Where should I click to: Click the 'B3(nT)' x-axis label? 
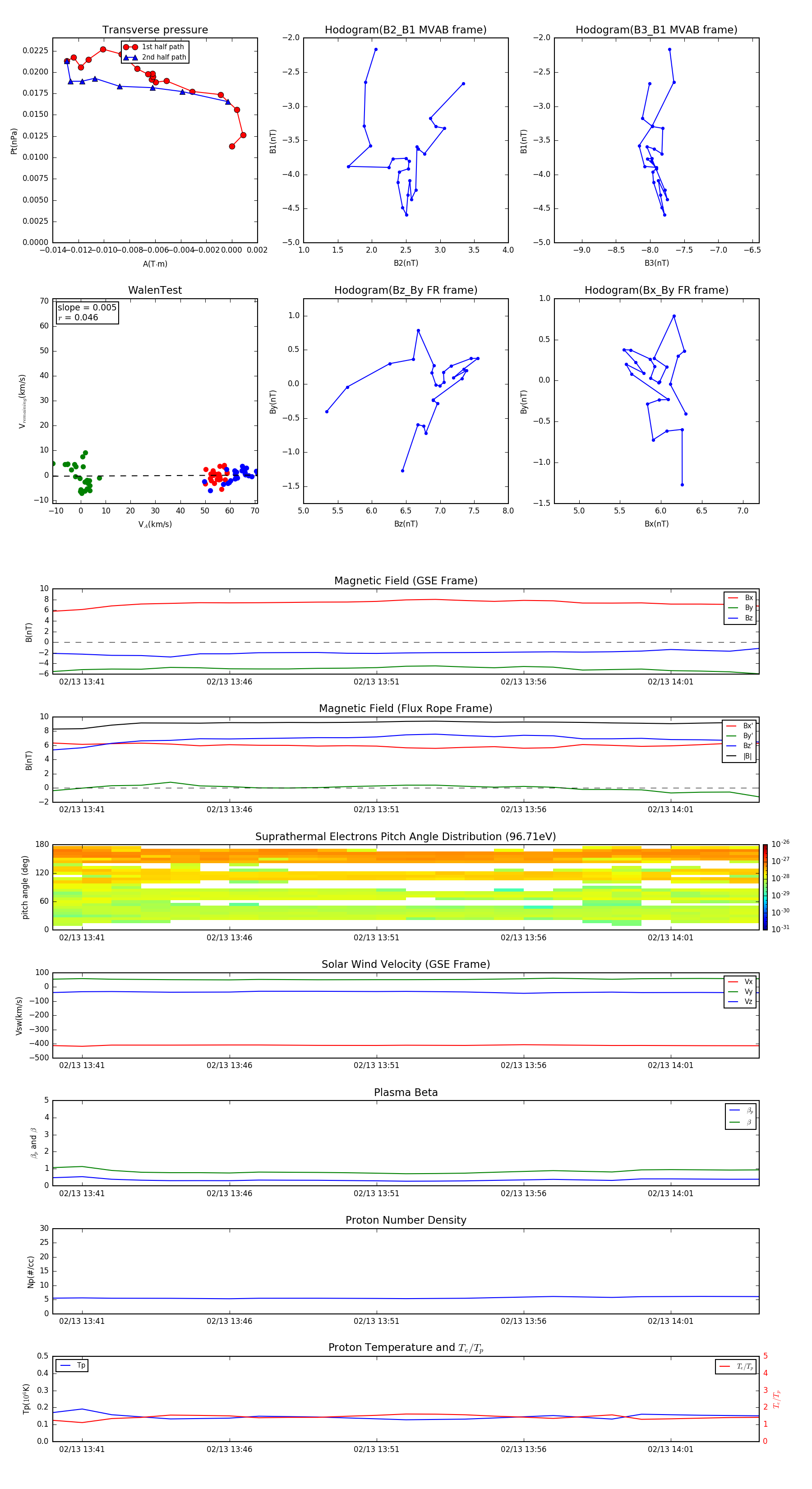pos(656,263)
